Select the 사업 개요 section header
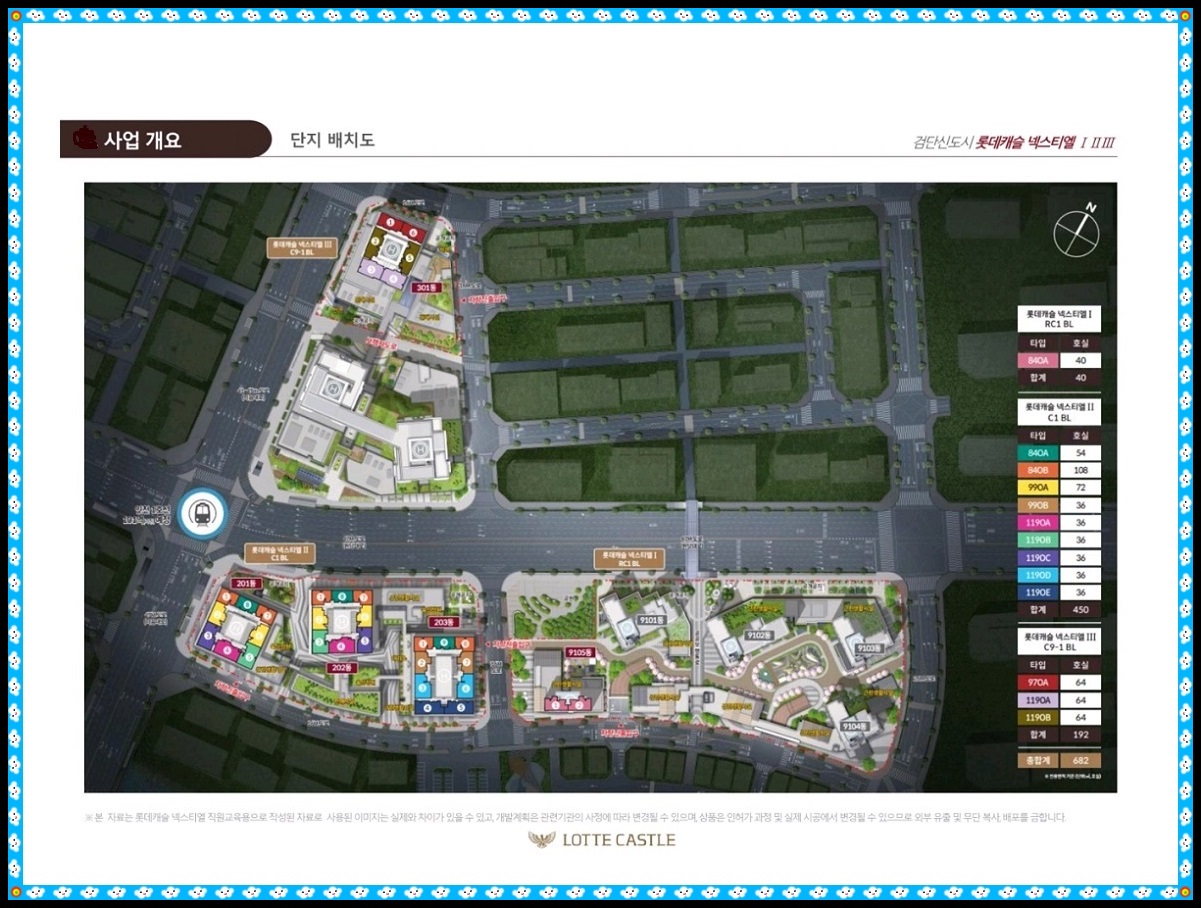The width and height of the screenshot is (1201, 908). pyautogui.click(x=165, y=139)
